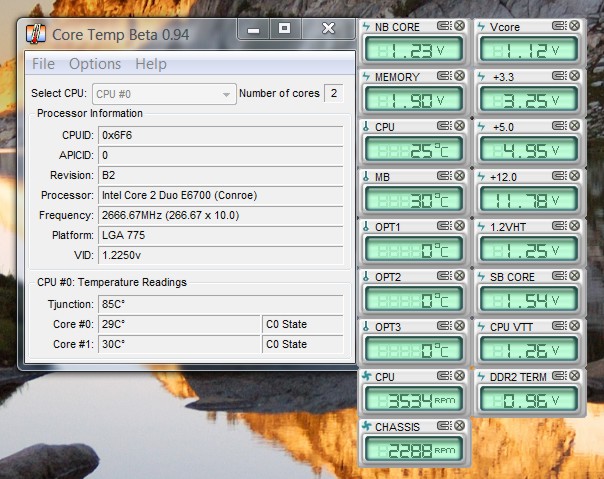Click the Processor field Intel Core 2 Duo E6700
This screenshot has width=604, height=479.
click(220, 195)
